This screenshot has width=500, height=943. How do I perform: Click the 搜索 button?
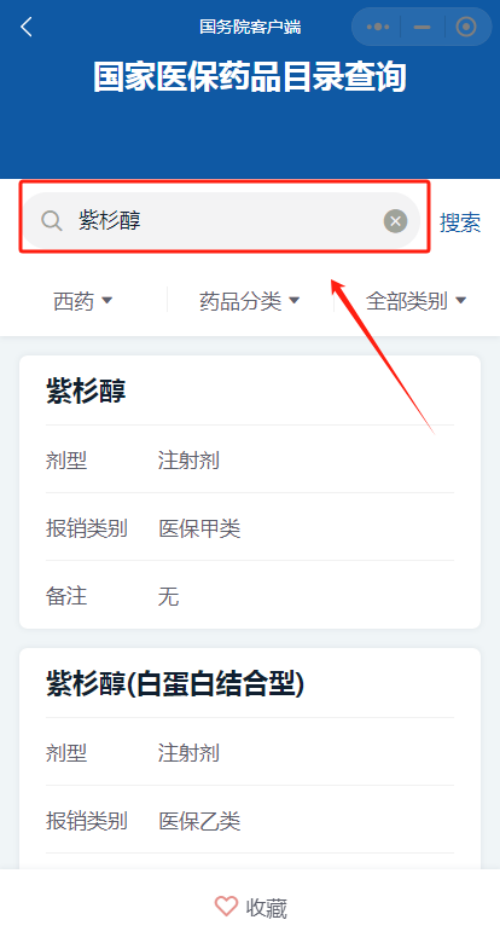(x=460, y=223)
